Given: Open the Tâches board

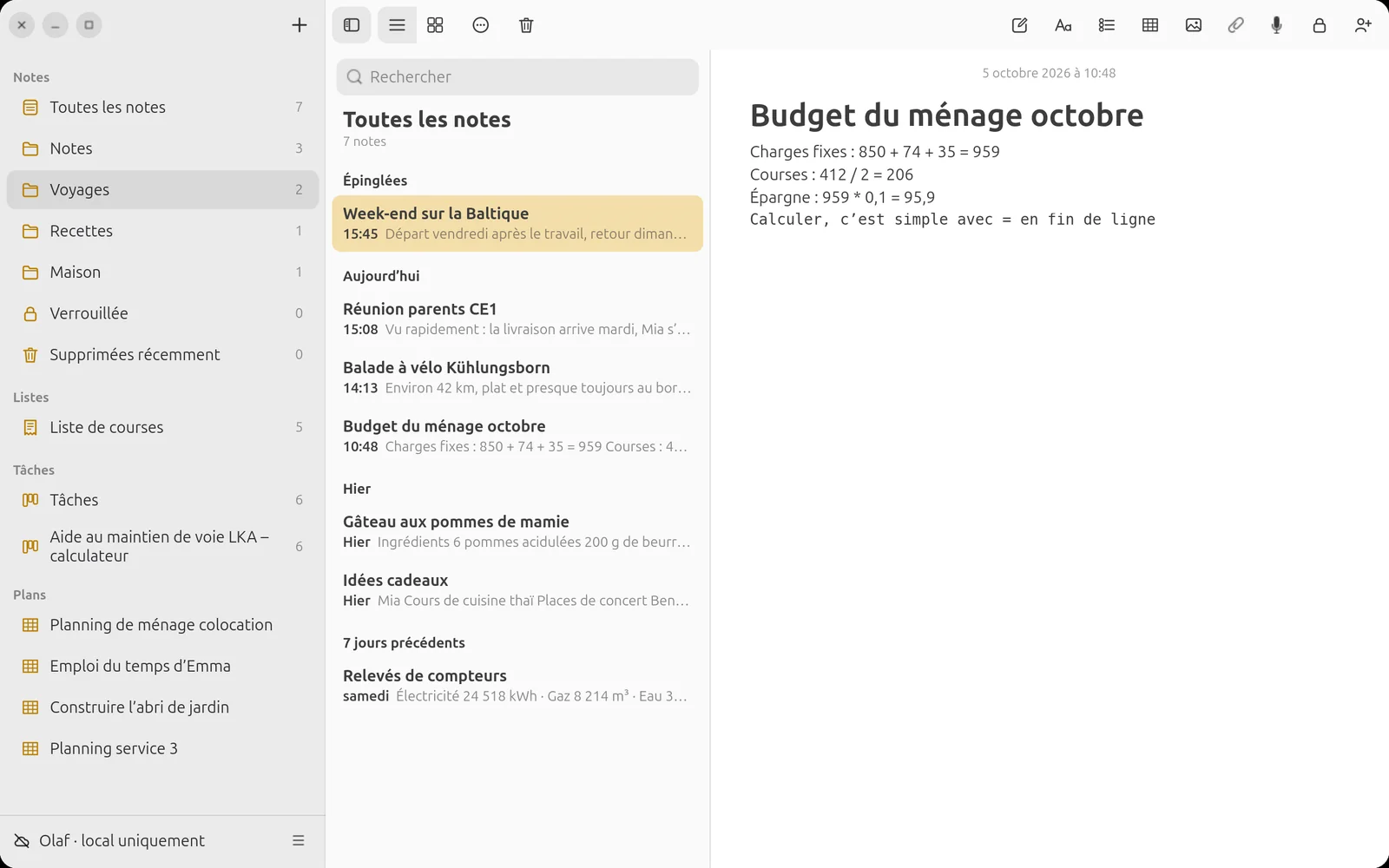Looking at the screenshot, I should (162, 500).
